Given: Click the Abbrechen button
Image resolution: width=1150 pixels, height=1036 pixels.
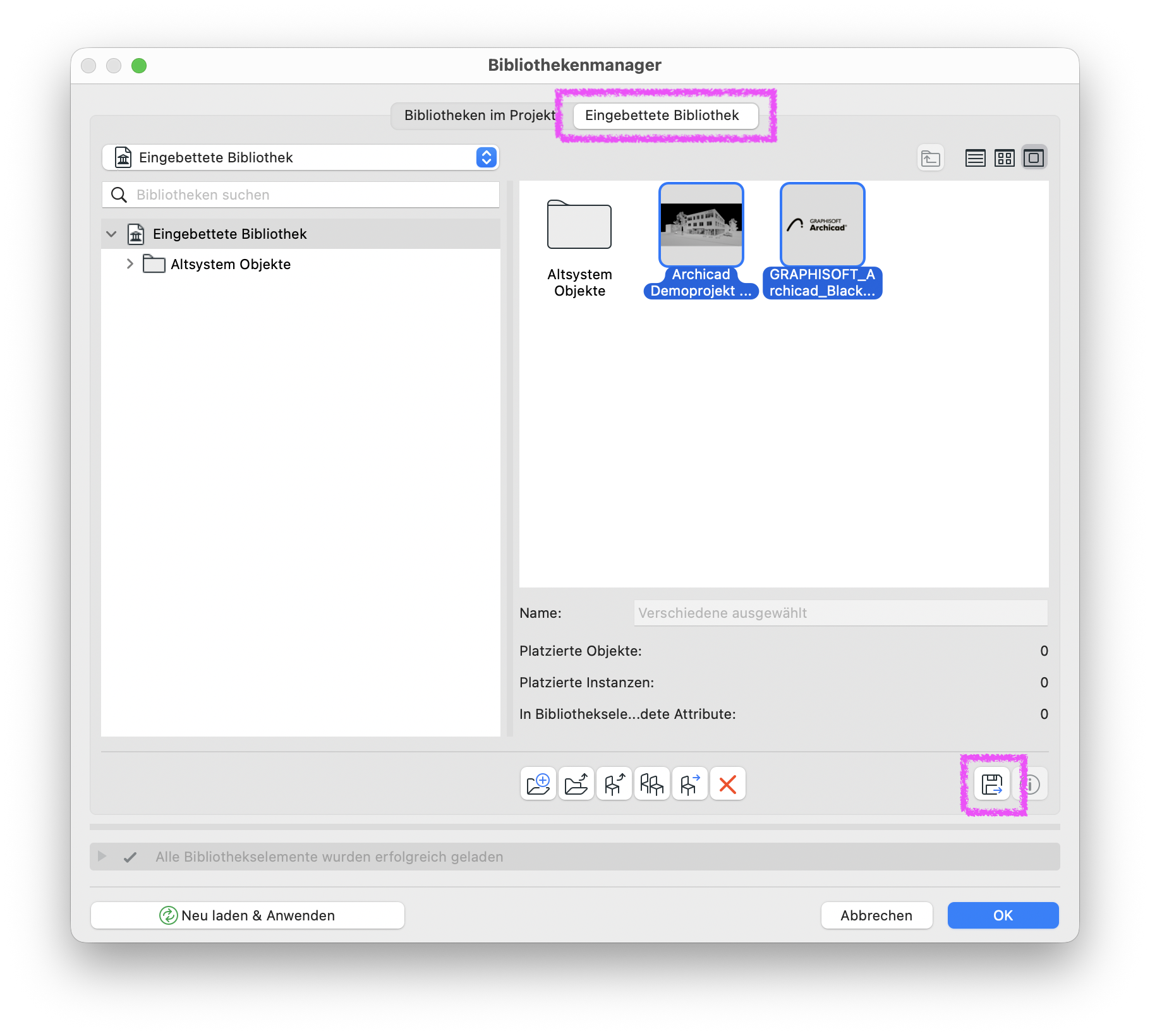Looking at the screenshot, I should pos(876,915).
